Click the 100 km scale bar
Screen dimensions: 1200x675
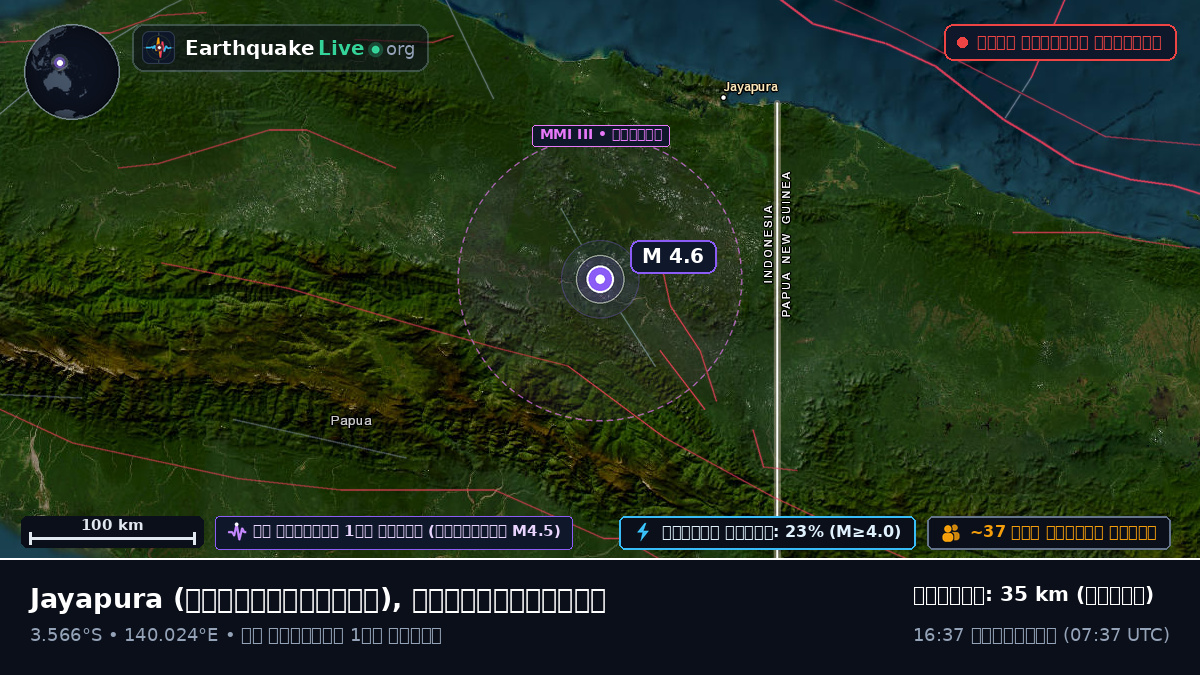112,532
